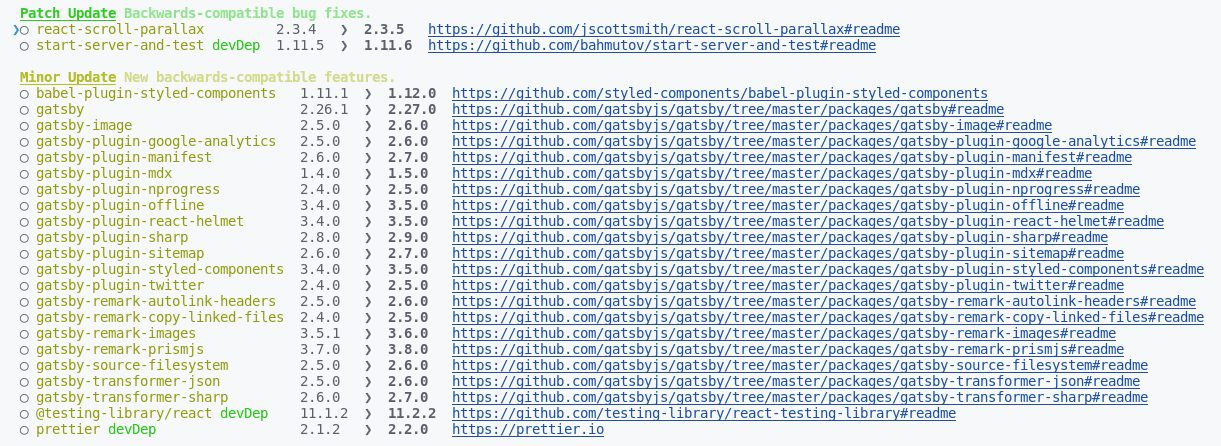Open the react-testing-library readme link

(x=704, y=414)
